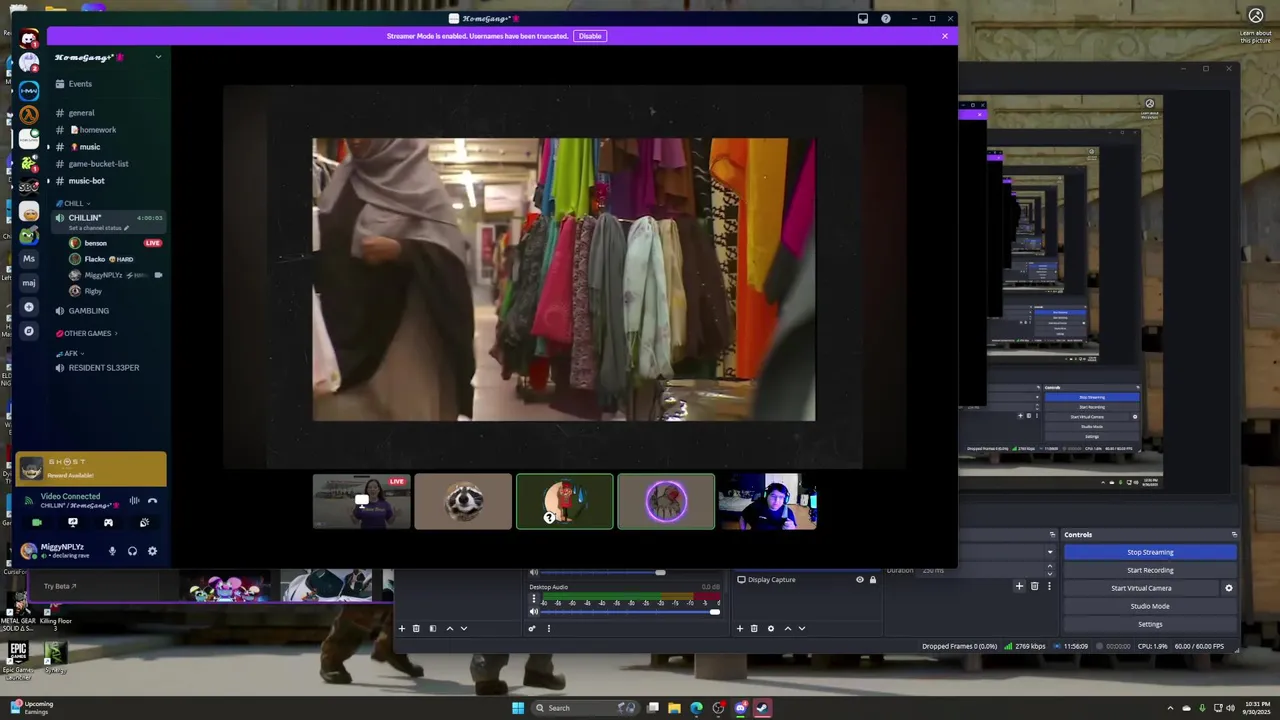The image size is (1280, 720).
Task: Select user Flacko in voice channel
Action: tap(115, 259)
